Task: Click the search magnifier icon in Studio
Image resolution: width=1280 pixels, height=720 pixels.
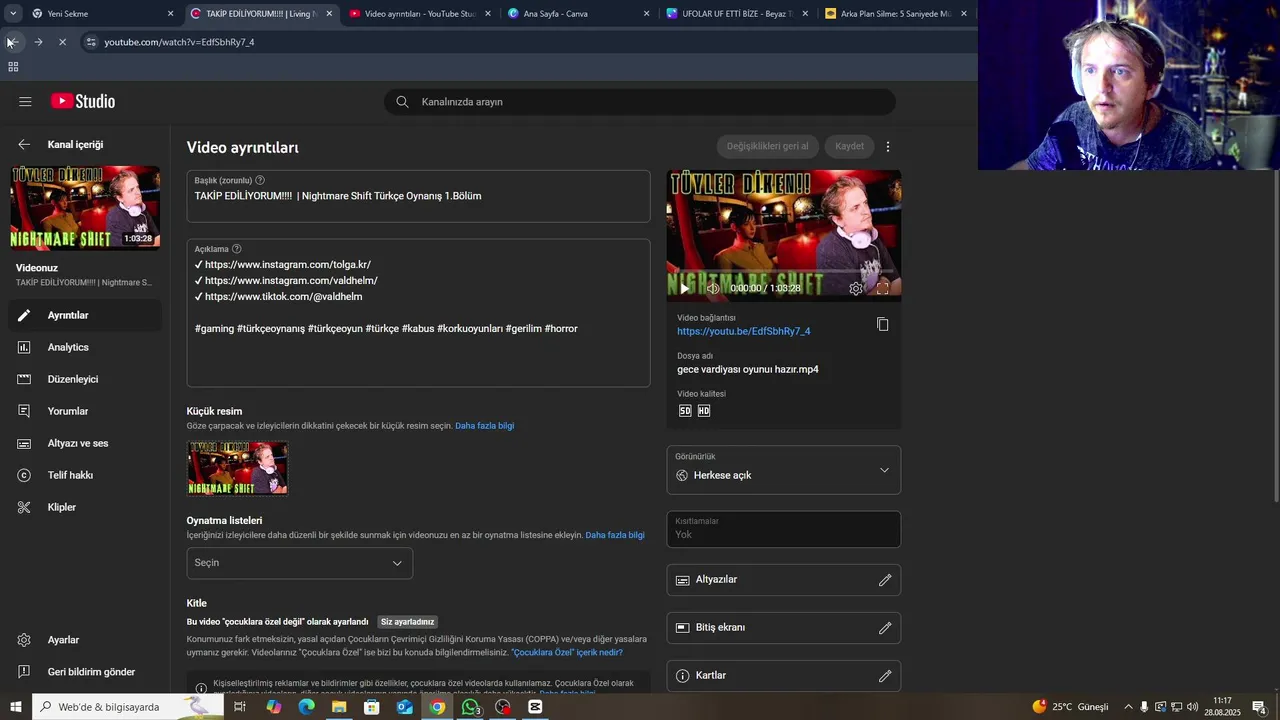Action: click(x=402, y=101)
